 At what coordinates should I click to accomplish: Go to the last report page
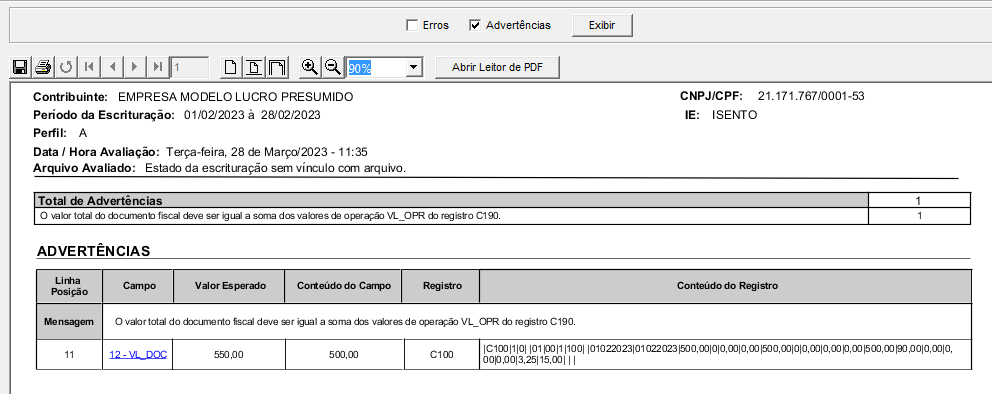(x=158, y=66)
